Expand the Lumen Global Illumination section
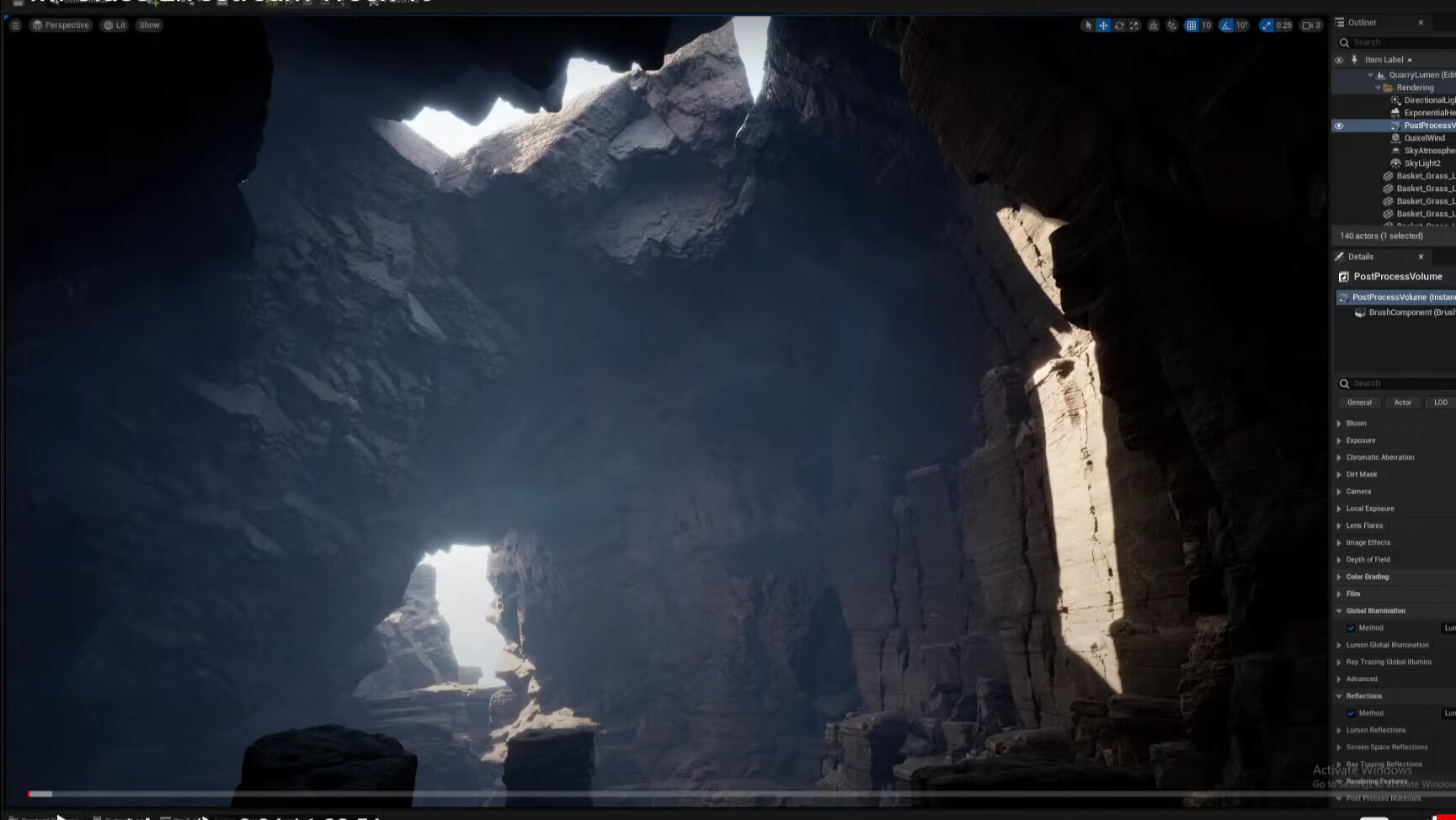The image size is (1456, 820). point(1340,644)
